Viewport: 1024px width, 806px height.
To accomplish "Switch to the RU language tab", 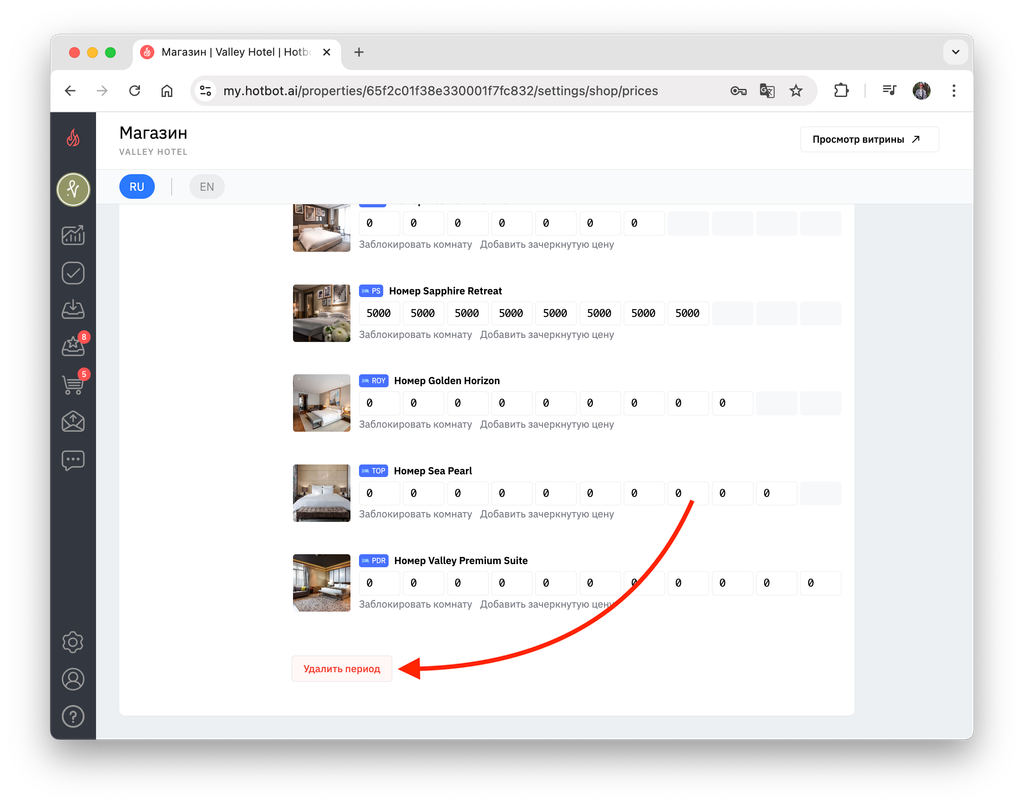I will 136,187.
